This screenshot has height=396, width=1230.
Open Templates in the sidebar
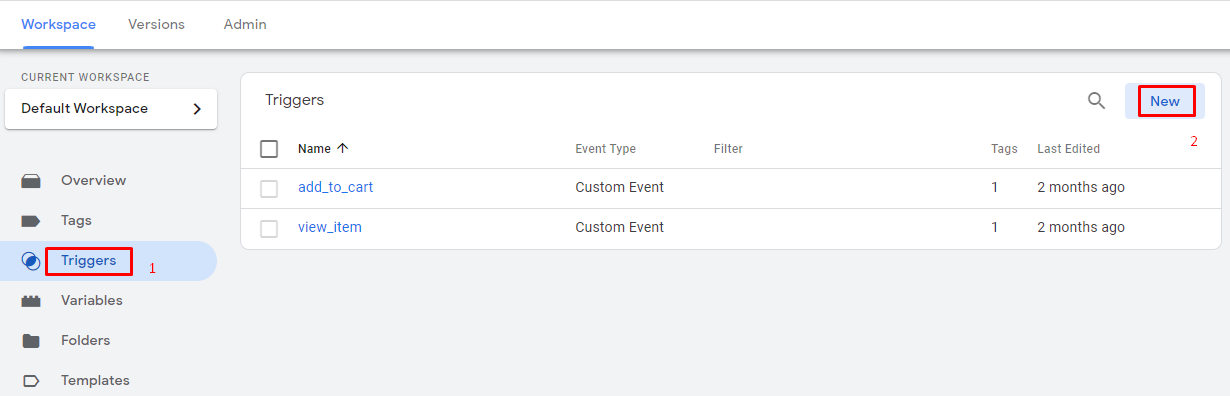coord(95,381)
